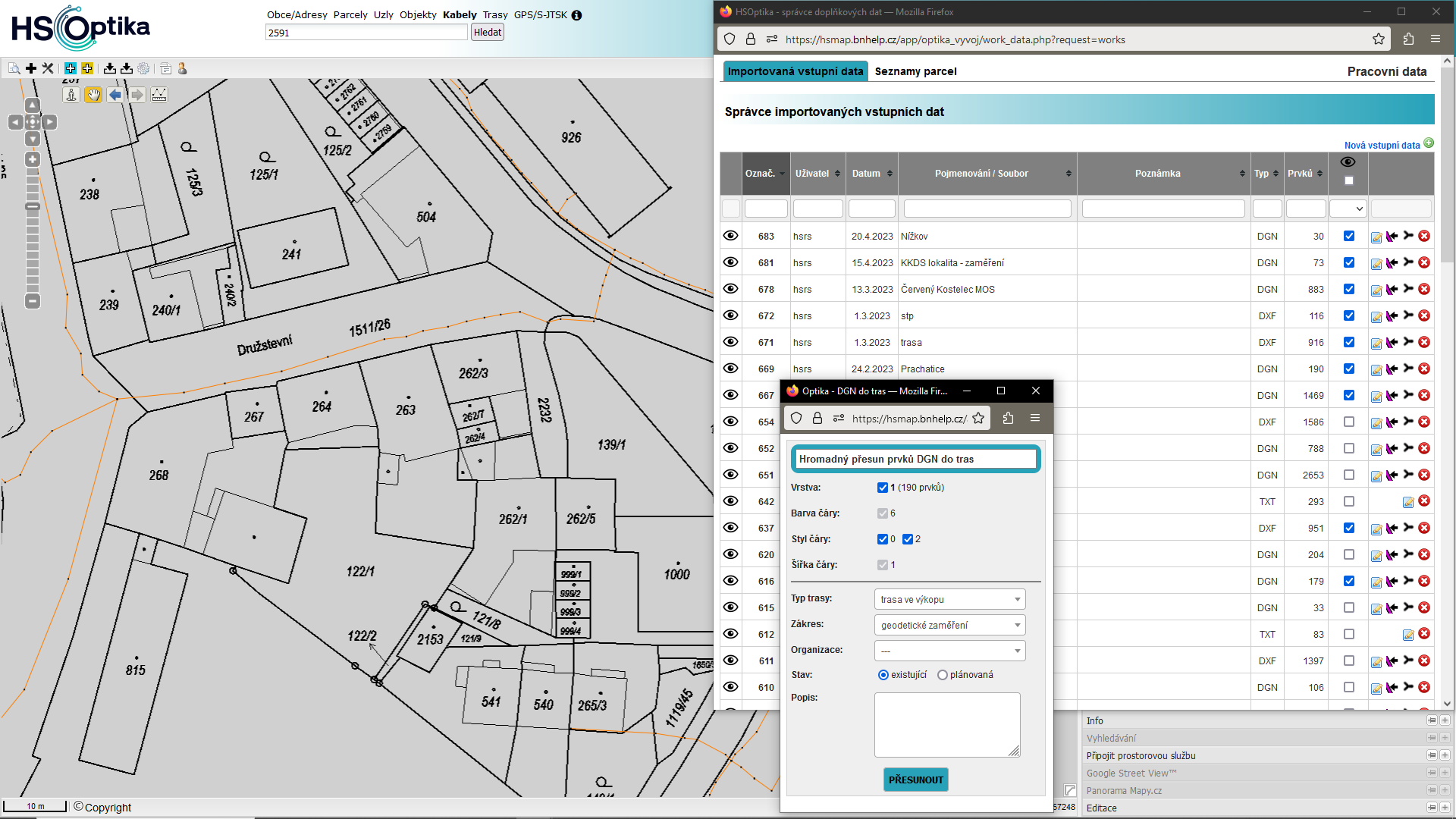Zoom in map with plus button on slider
Viewport: 1456px width, 819px height.
pos(33,159)
